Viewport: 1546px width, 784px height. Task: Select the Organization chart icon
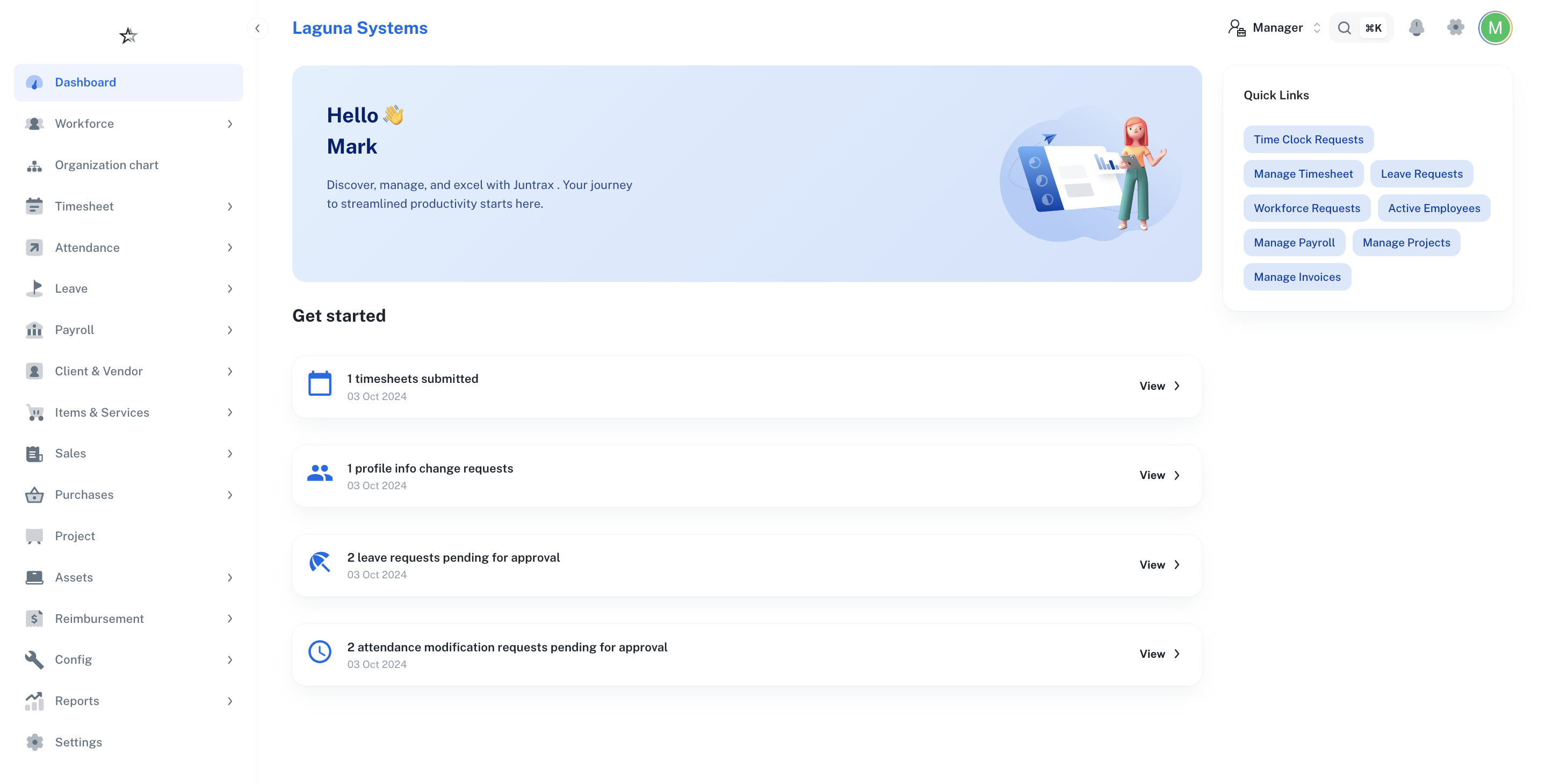[34, 165]
